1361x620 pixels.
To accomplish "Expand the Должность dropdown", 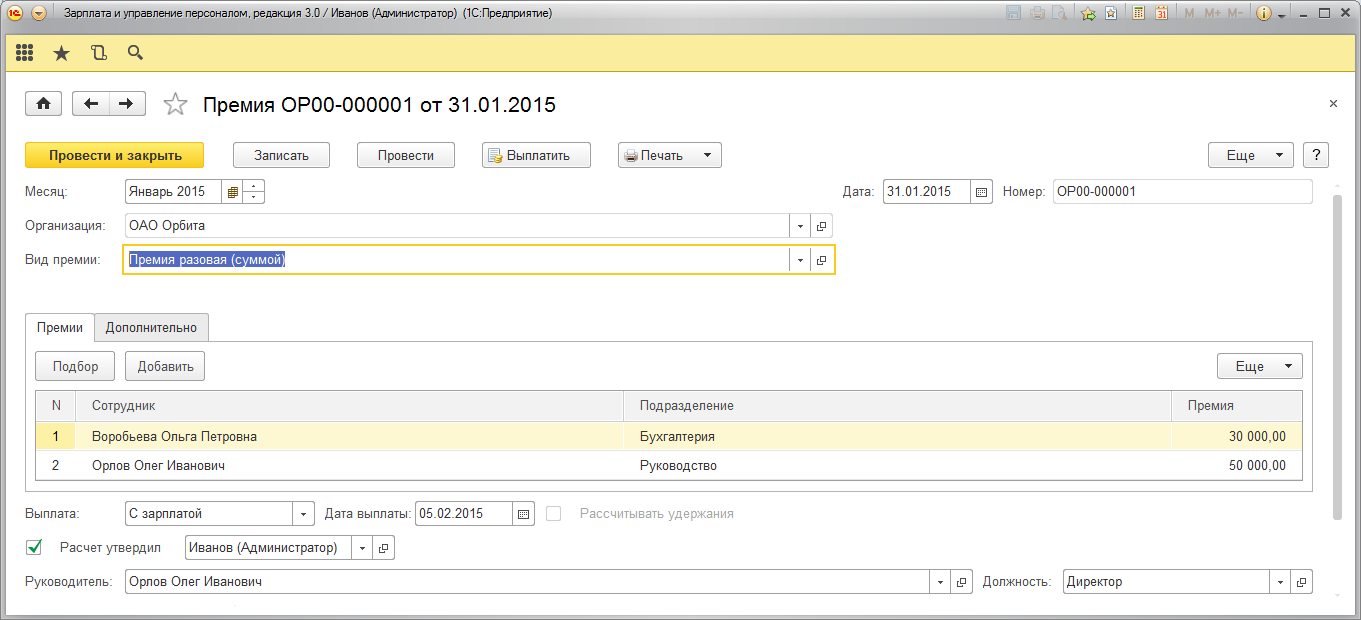I will click(x=1280, y=582).
